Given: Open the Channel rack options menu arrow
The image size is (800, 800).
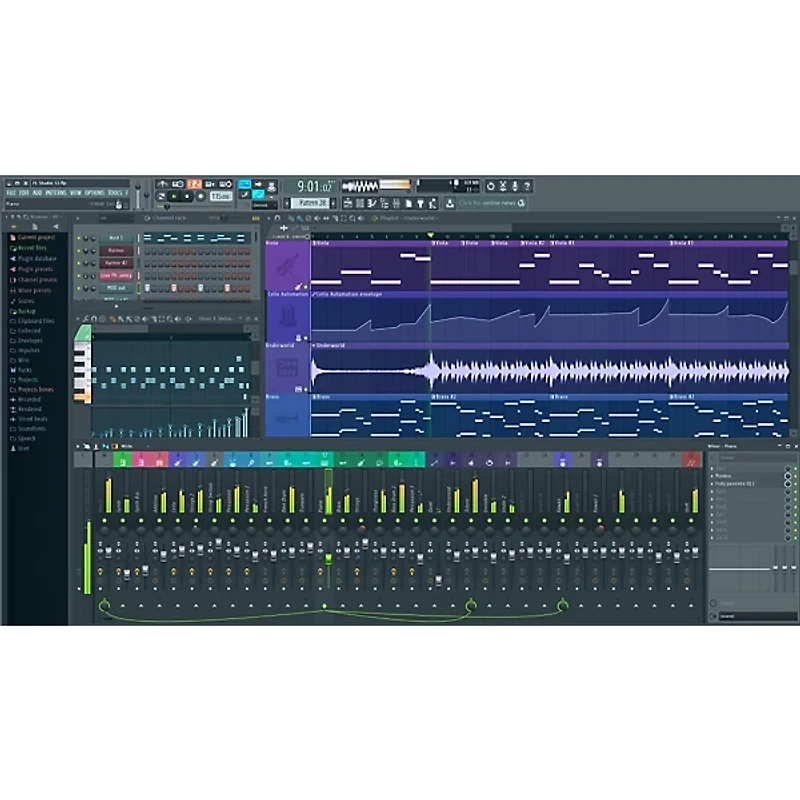Looking at the screenshot, I should [78, 219].
